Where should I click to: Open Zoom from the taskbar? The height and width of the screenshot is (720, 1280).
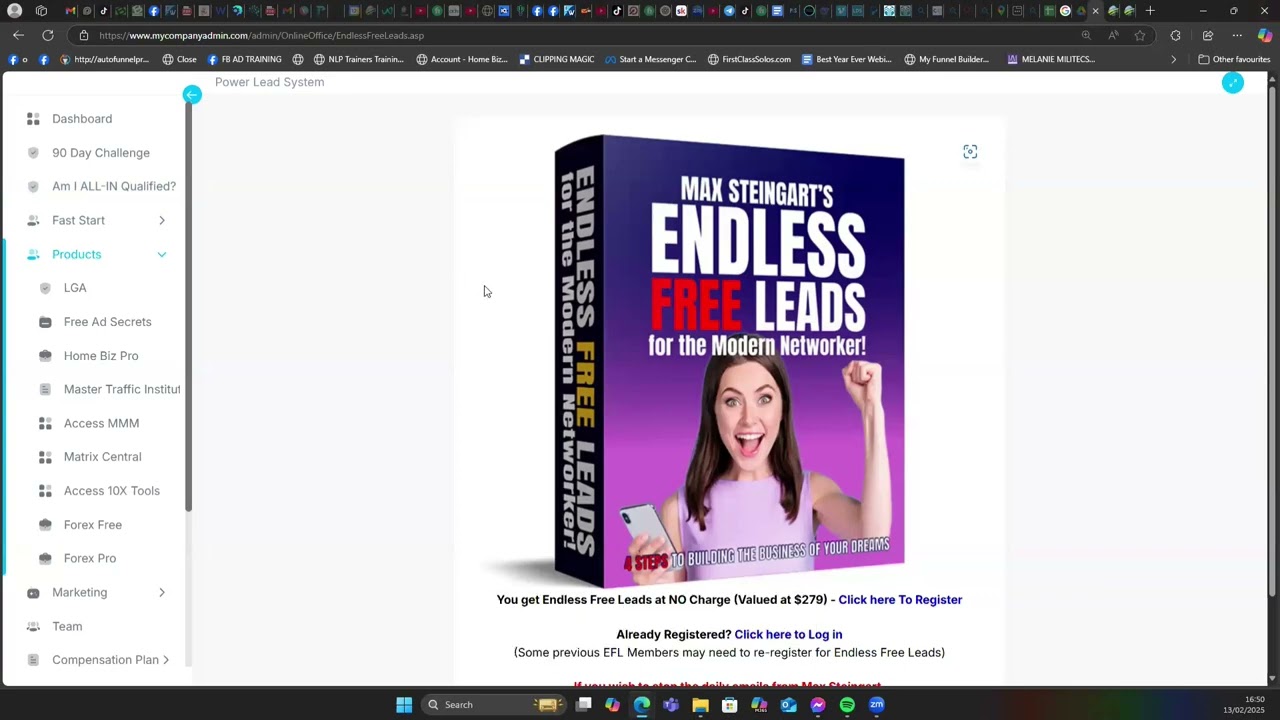click(877, 705)
